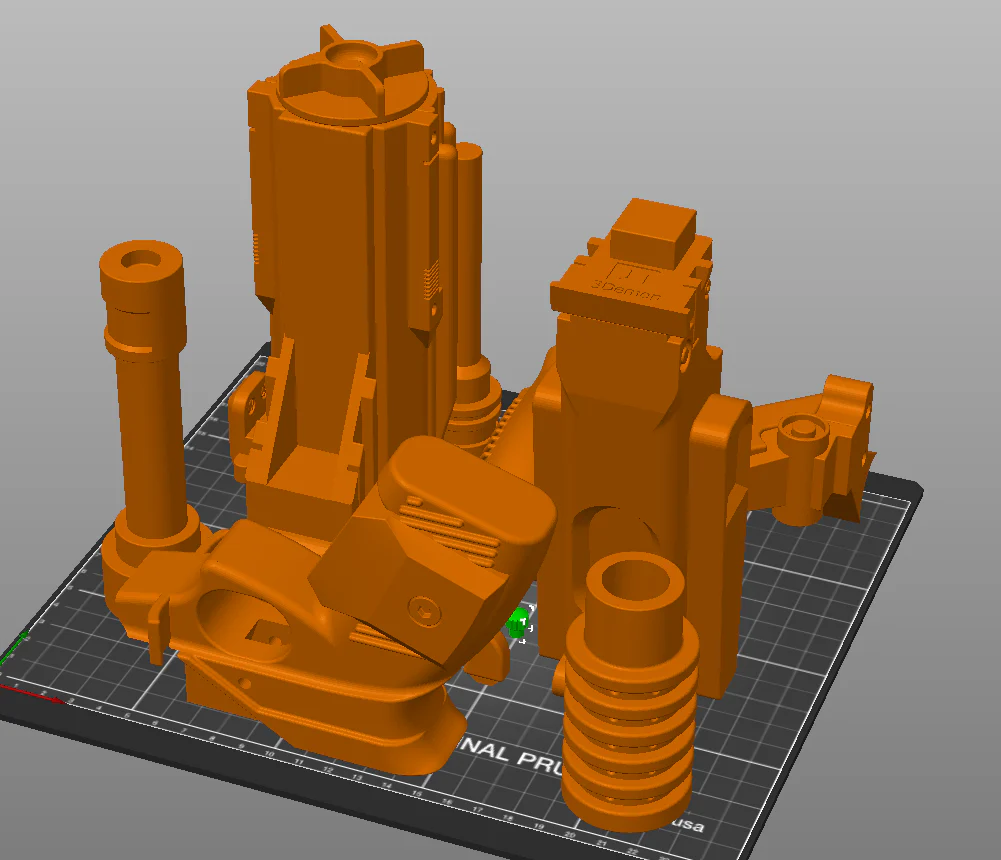
Task: Select the hollow top of the ribbed cylinder
Action: [635, 585]
